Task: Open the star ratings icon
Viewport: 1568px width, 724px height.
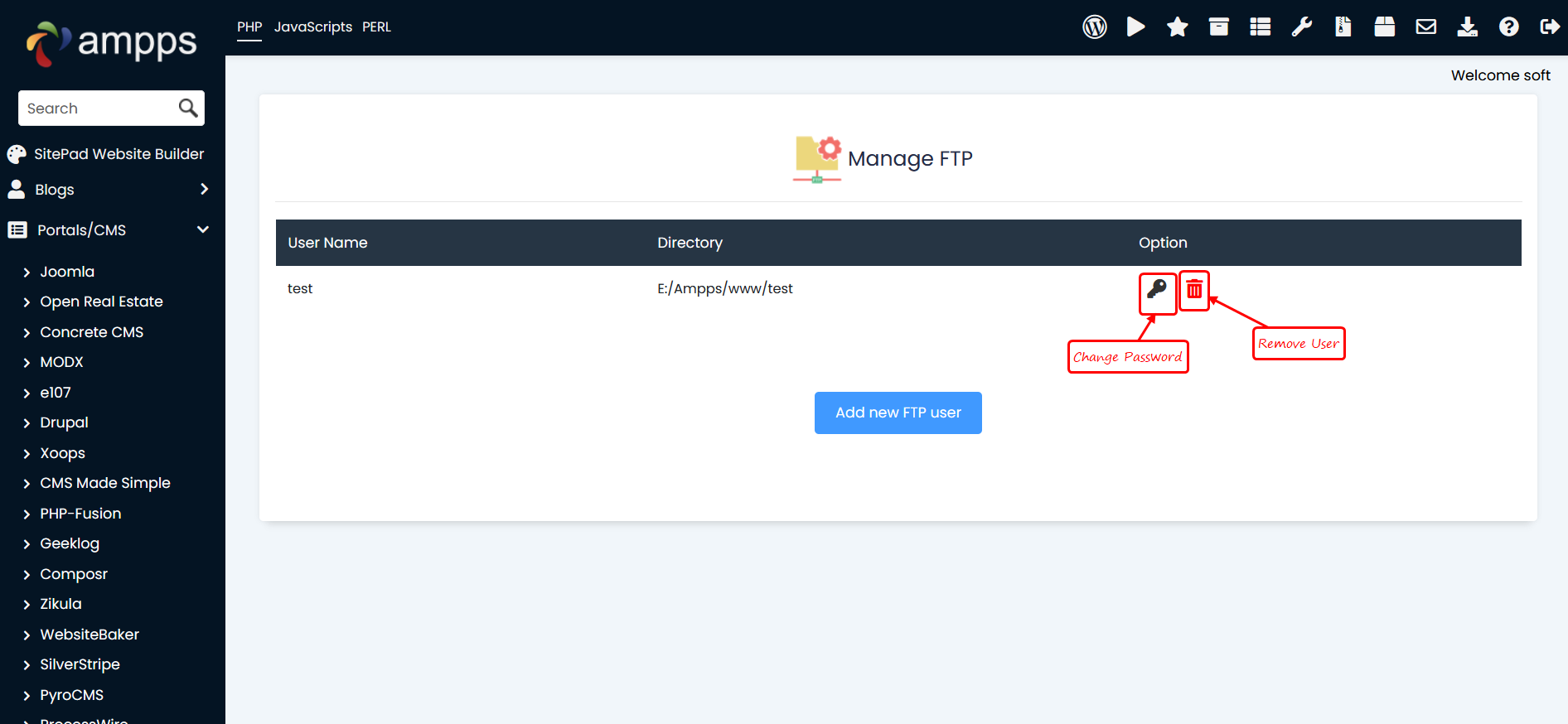Action: point(1178,27)
